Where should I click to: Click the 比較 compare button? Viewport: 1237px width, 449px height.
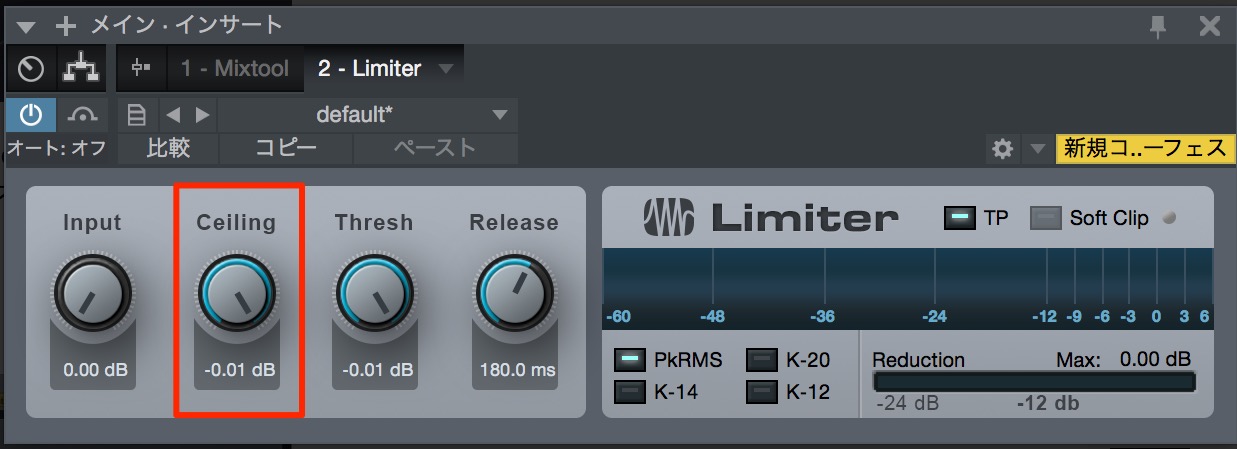pyautogui.click(x=168, y=149)
